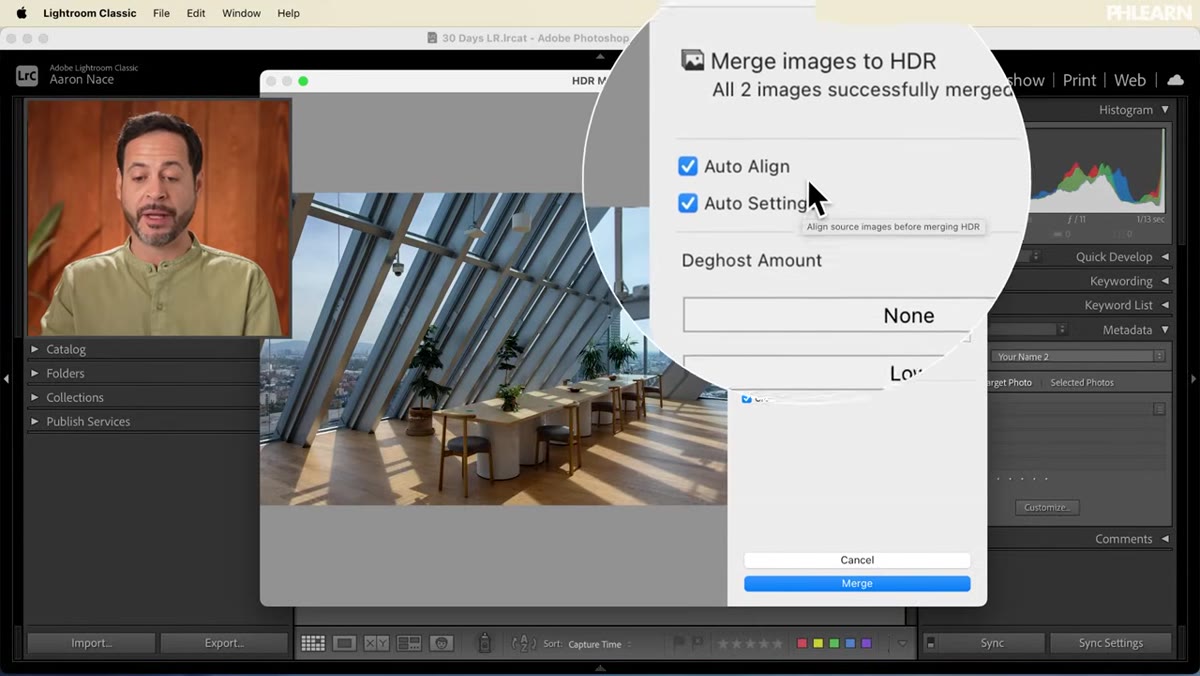Uncheck the Auto Settings checkbox
This screenshot has height=676, width=1200.
point(687,203)
